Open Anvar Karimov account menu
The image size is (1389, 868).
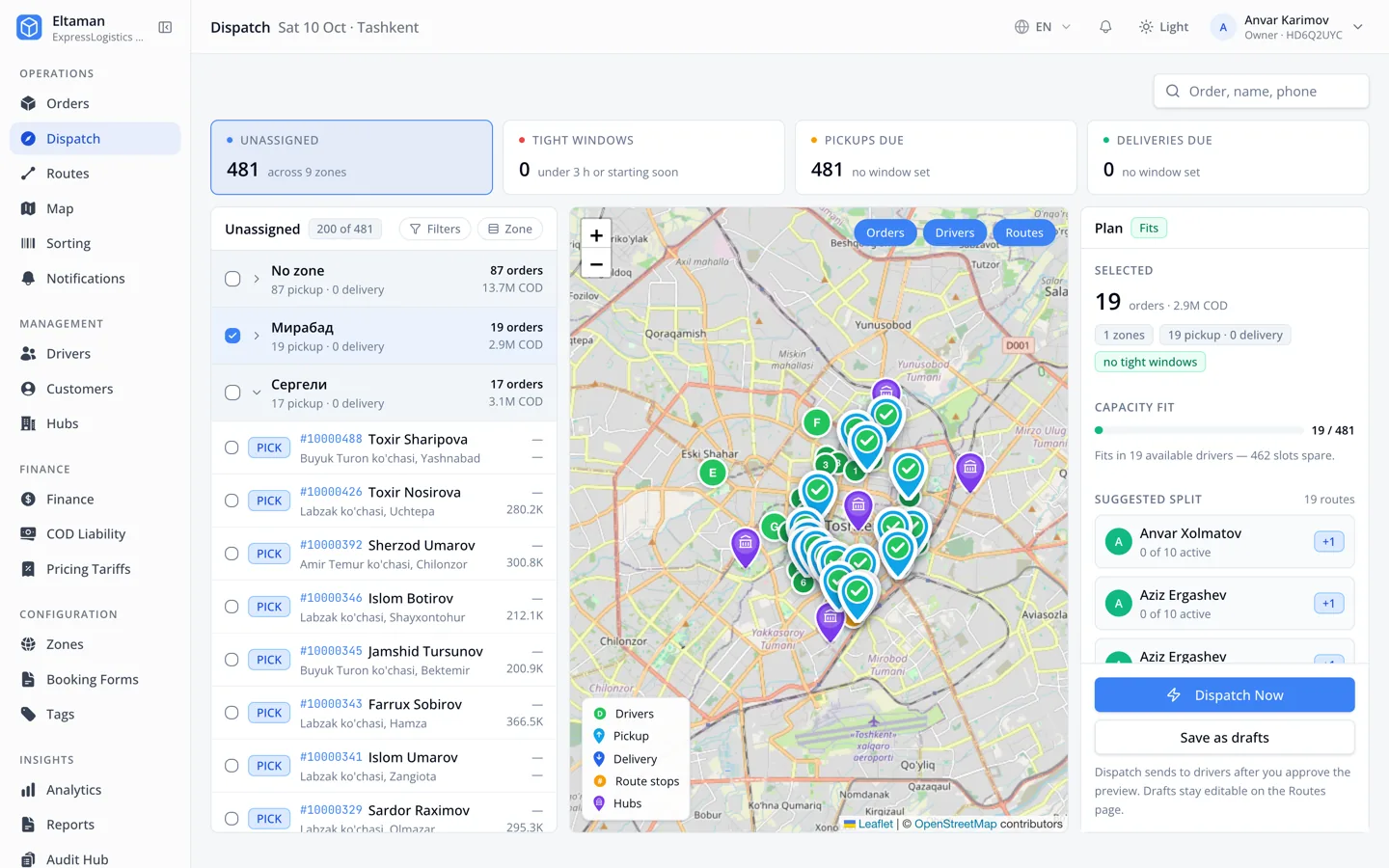[1288, 27]
